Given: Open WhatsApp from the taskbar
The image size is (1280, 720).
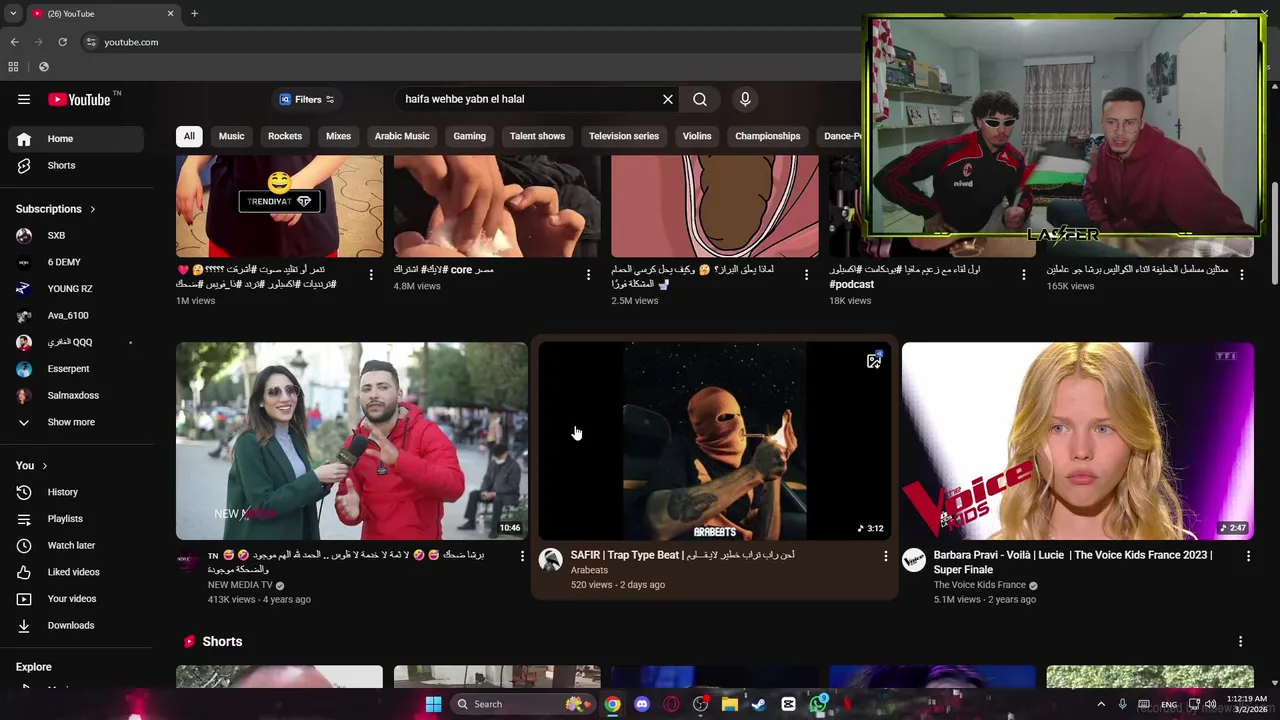Looking at the screenshot, I should click(x=818, y=704).
